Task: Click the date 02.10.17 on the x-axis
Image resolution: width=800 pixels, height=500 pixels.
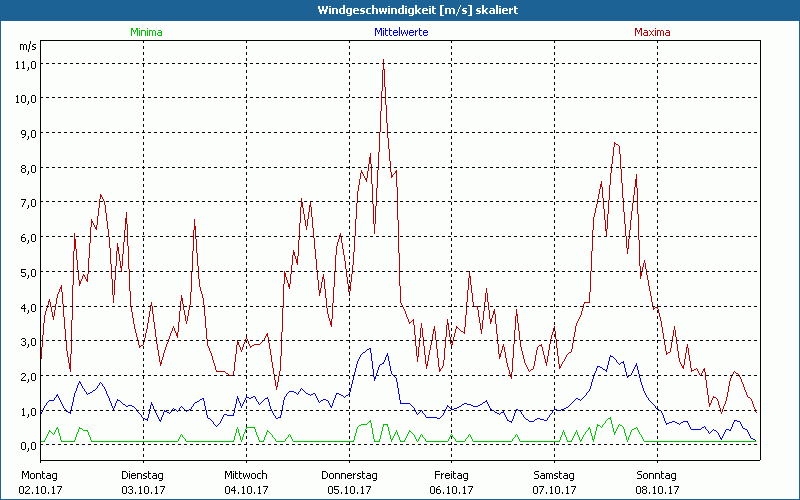Action: (40, 490)
